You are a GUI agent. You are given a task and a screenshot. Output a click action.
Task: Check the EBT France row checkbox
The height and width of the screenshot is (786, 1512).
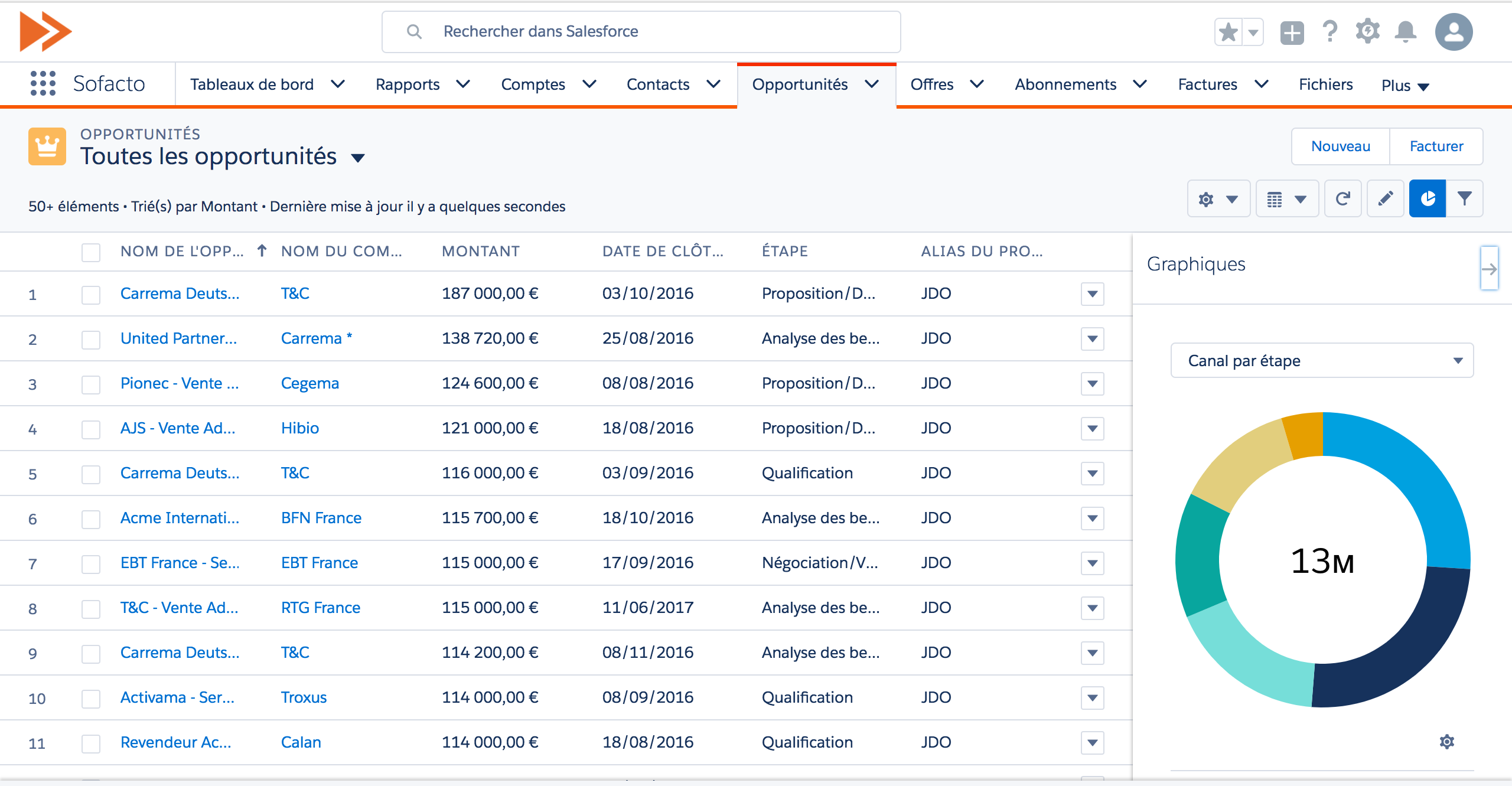pyautogui.click(x=91, y=564)
